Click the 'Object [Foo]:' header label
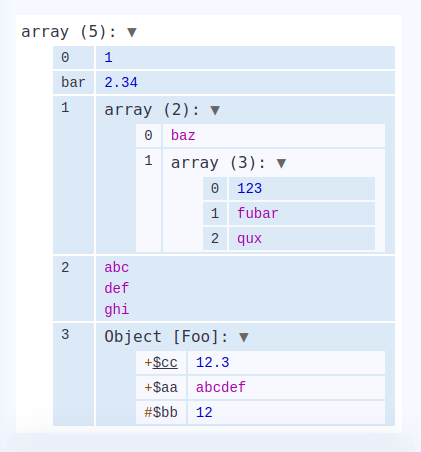Screen dimensions: 421x452 pos(166,337)
